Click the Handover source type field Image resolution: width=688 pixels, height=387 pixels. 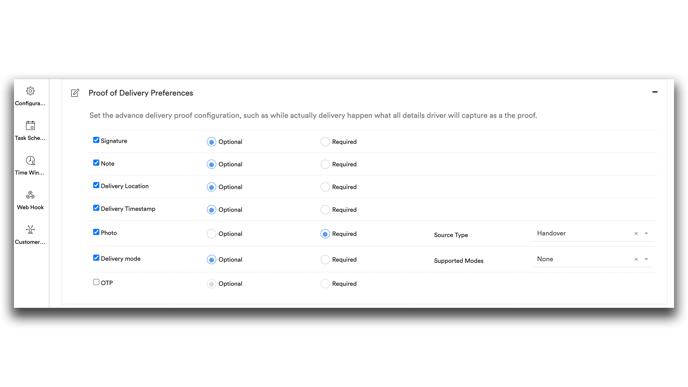[592, 233]
